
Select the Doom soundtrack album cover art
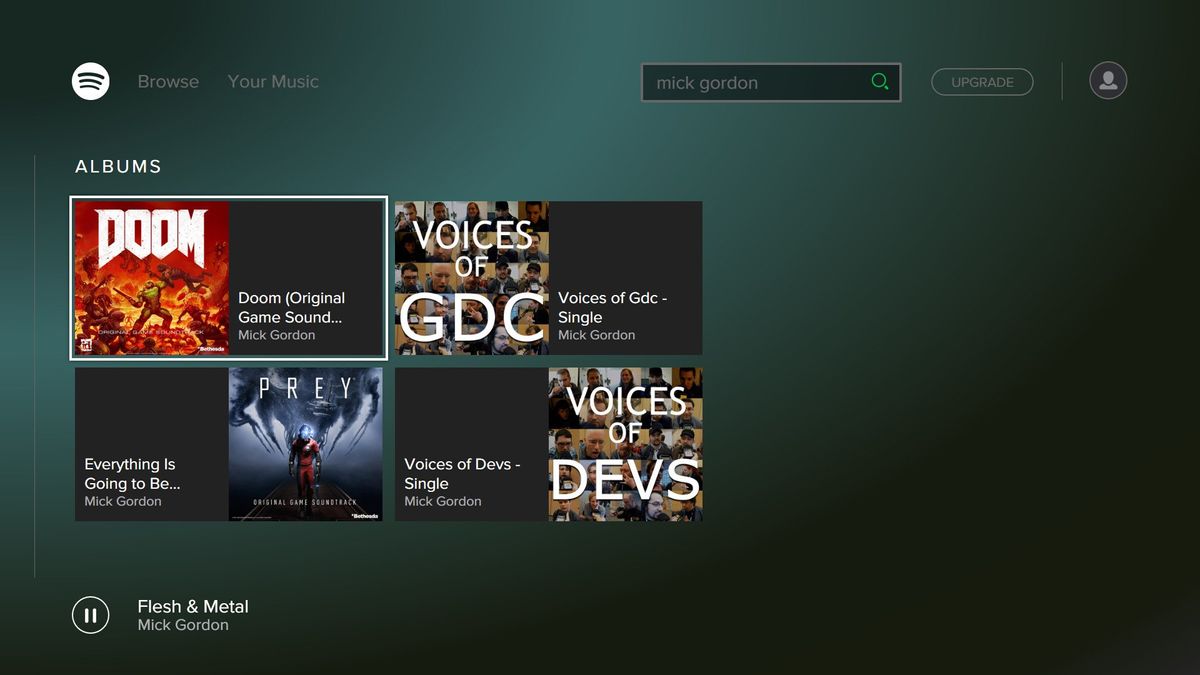click(150, 277)
